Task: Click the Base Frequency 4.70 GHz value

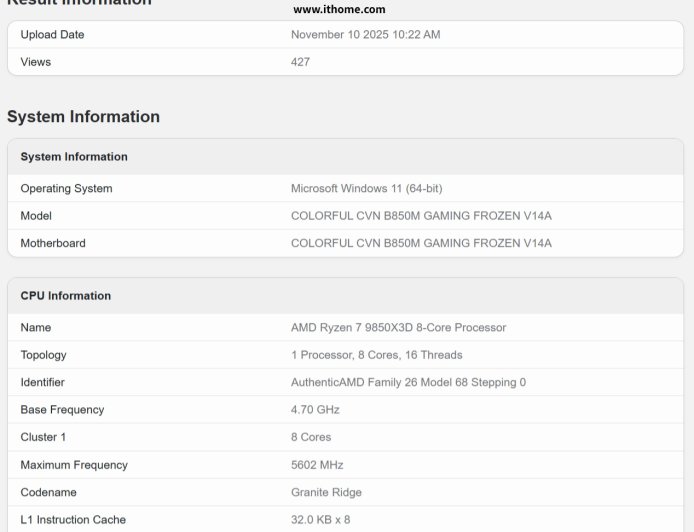Action: pos(315,410)
